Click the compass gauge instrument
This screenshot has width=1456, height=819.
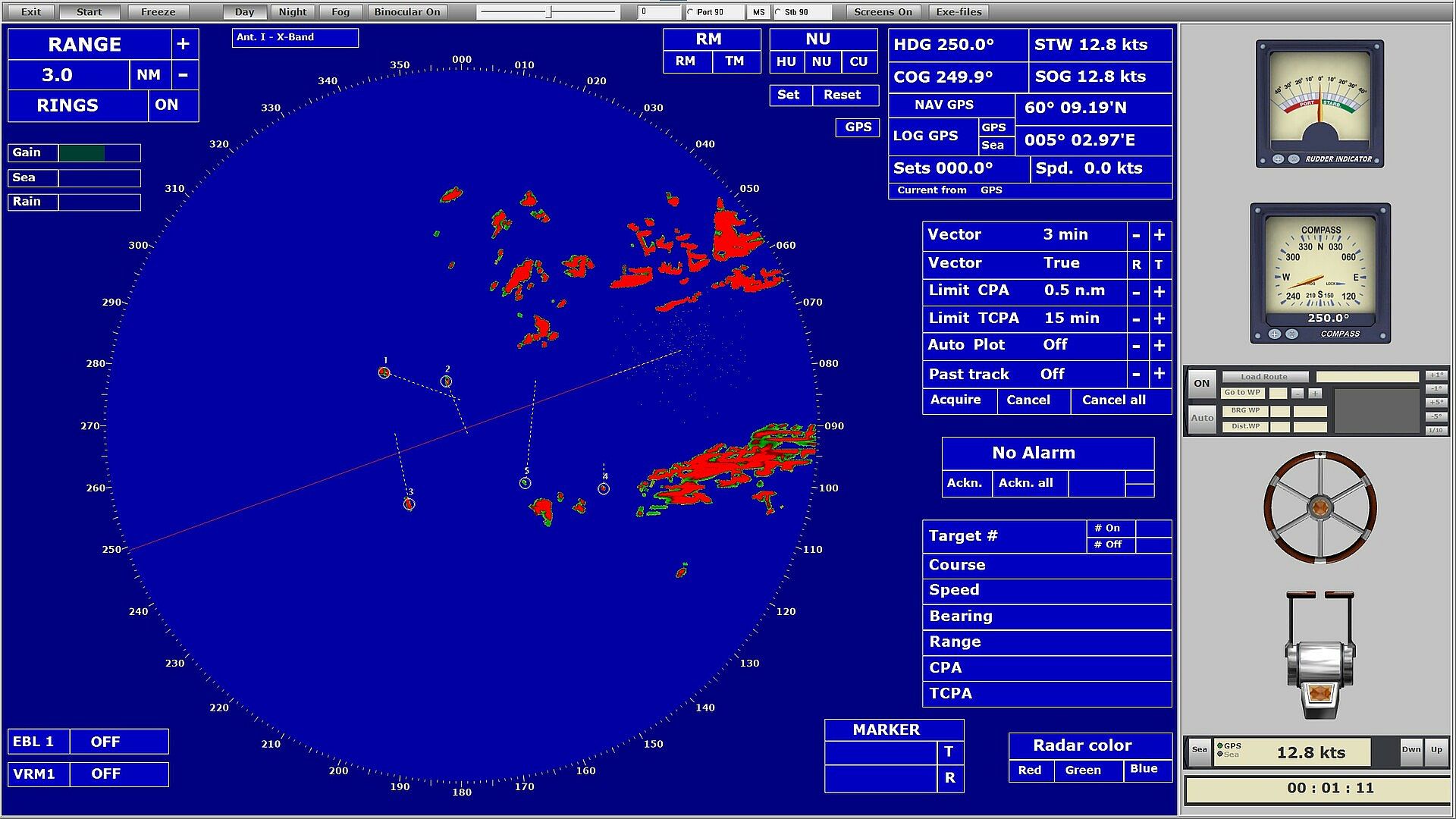coord(1320,273)
